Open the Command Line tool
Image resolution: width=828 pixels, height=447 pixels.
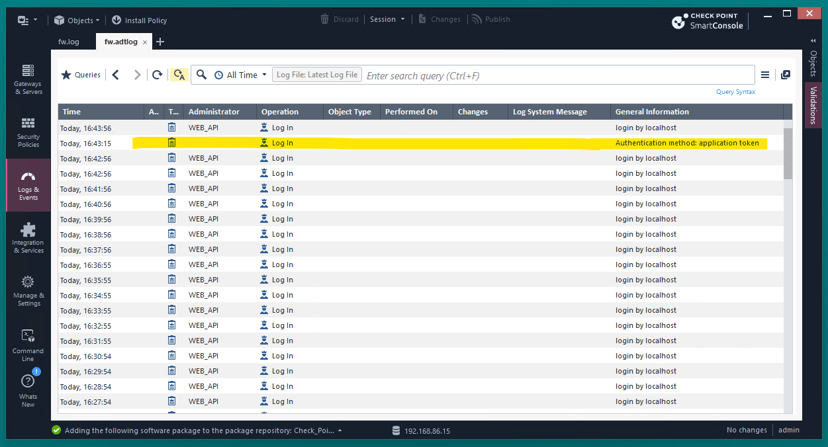(28, 344)
